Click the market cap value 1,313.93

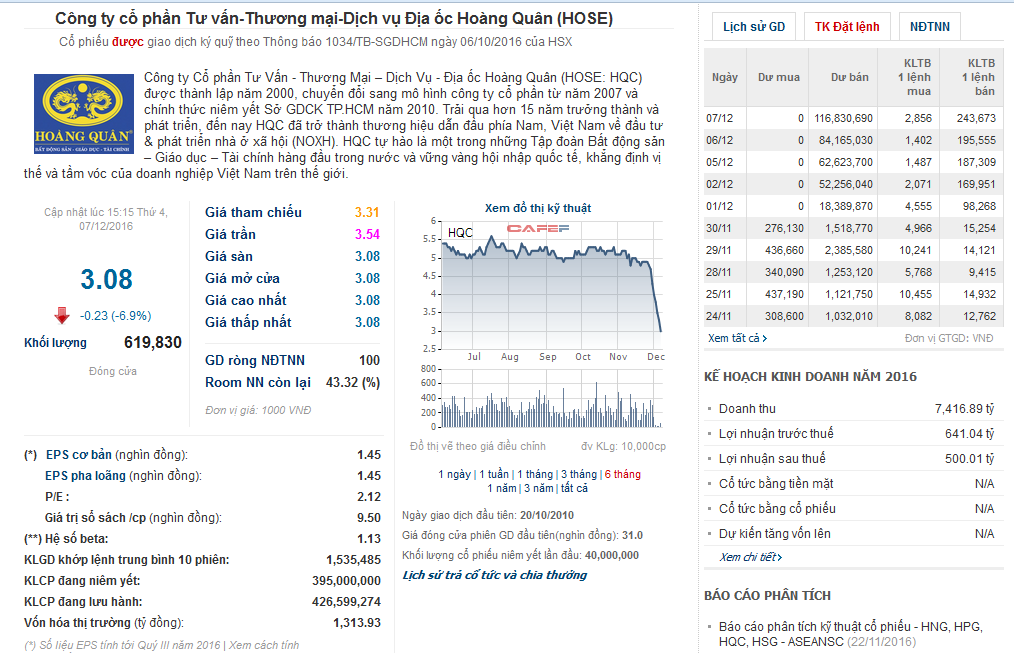(x=357, y=623)
